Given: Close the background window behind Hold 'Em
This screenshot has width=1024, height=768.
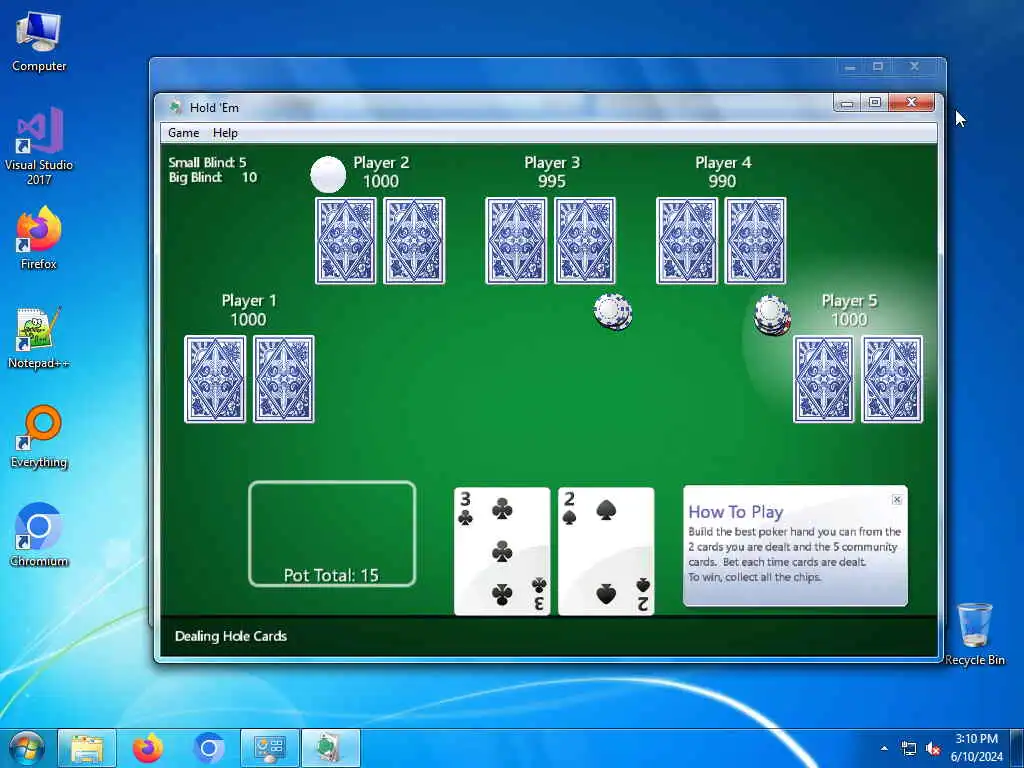Looking at the screenshot, I should click(x=914, y=67).
